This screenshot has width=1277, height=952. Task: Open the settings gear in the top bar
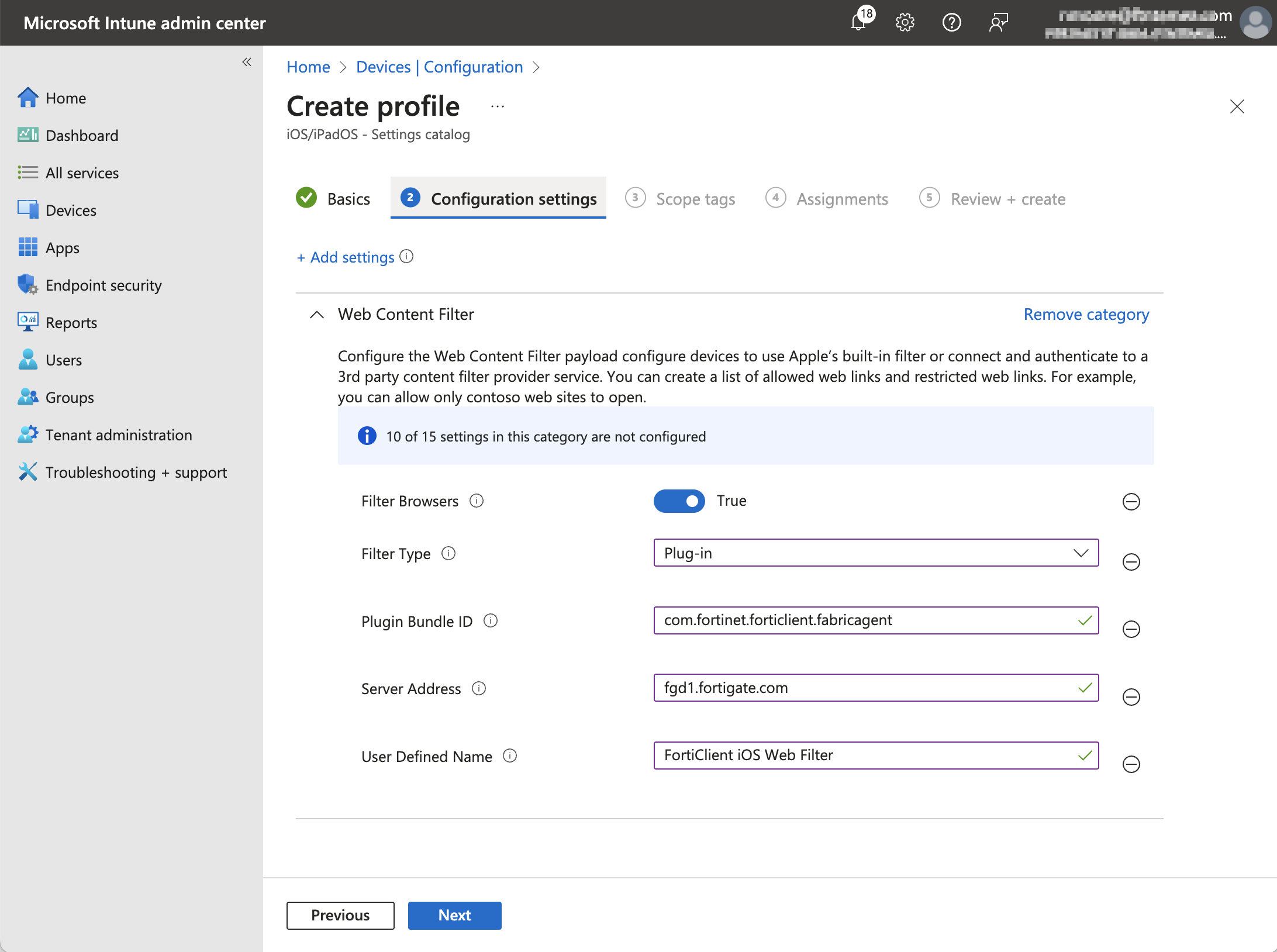(x=905, y=22)
